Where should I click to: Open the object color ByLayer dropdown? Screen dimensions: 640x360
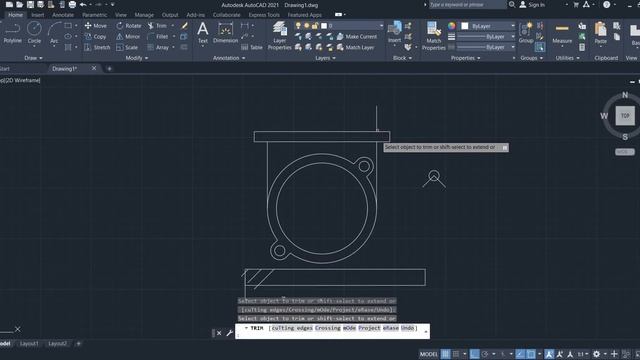click(x=488, y=26)
